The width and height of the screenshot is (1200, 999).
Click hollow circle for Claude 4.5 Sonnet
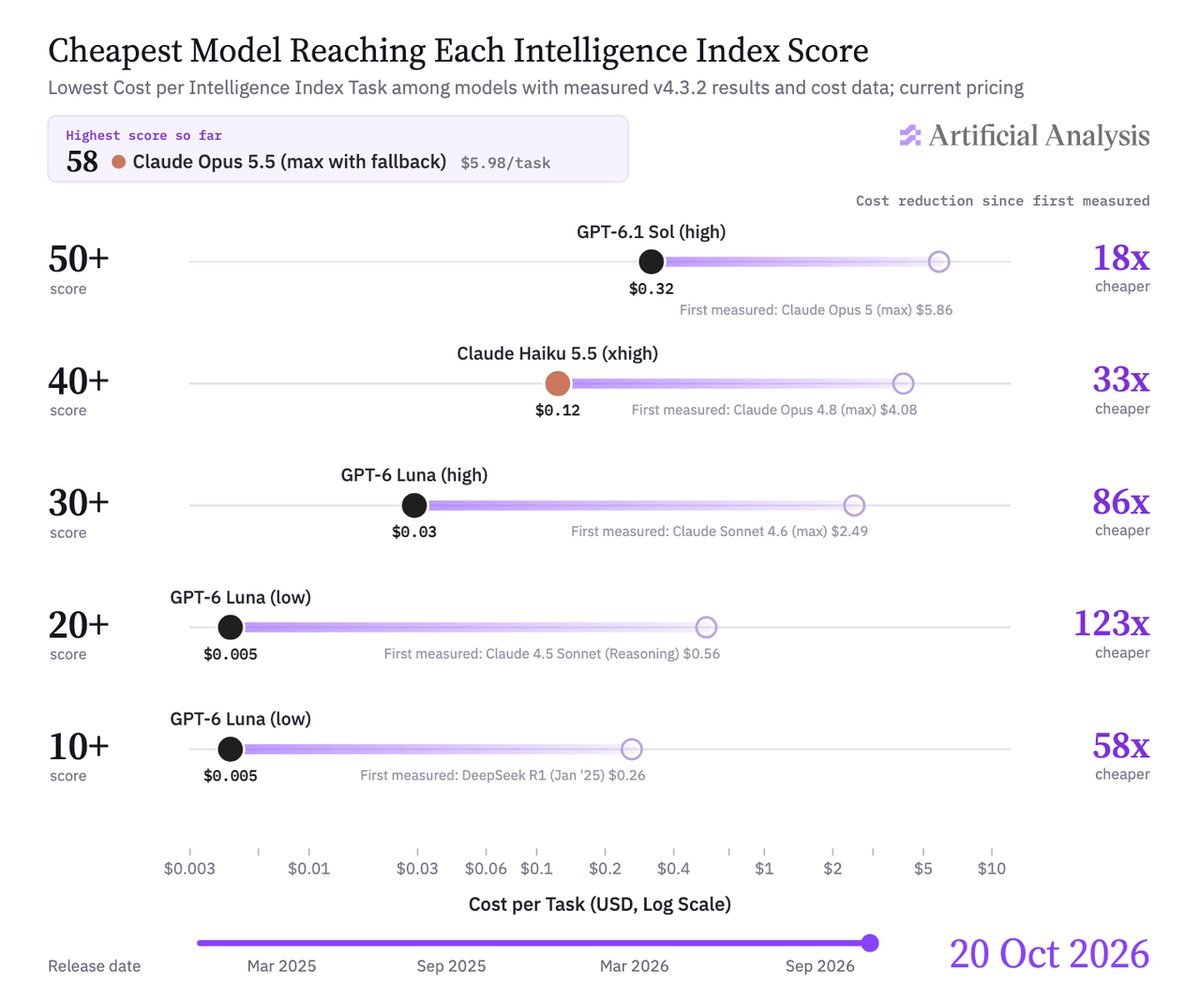coord(706,628)
